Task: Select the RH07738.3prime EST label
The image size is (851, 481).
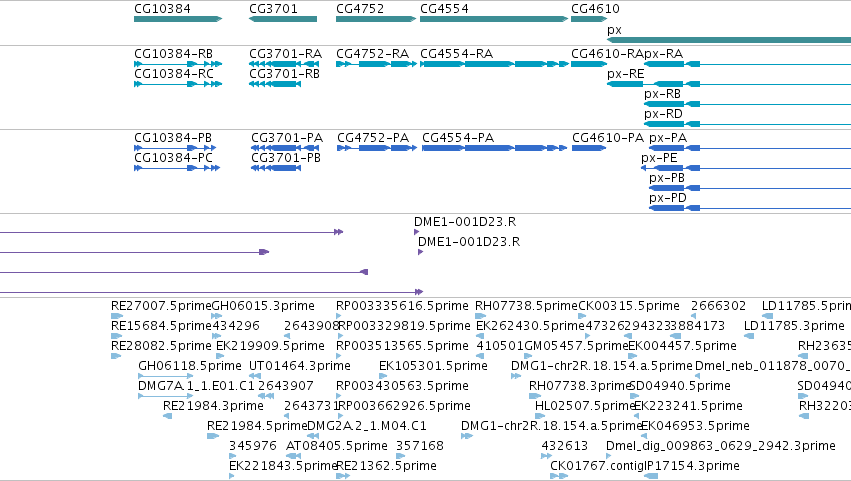Action: tap(579, 386)
